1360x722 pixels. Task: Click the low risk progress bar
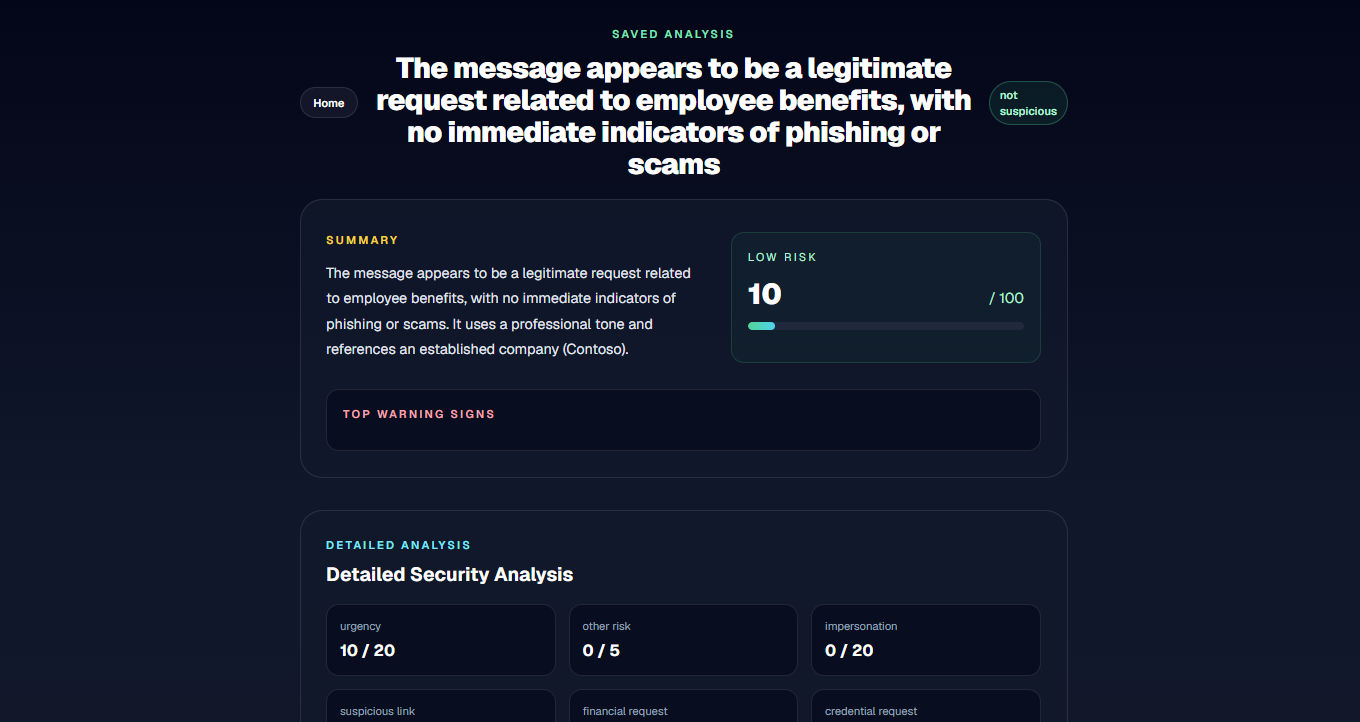point(886,326)
